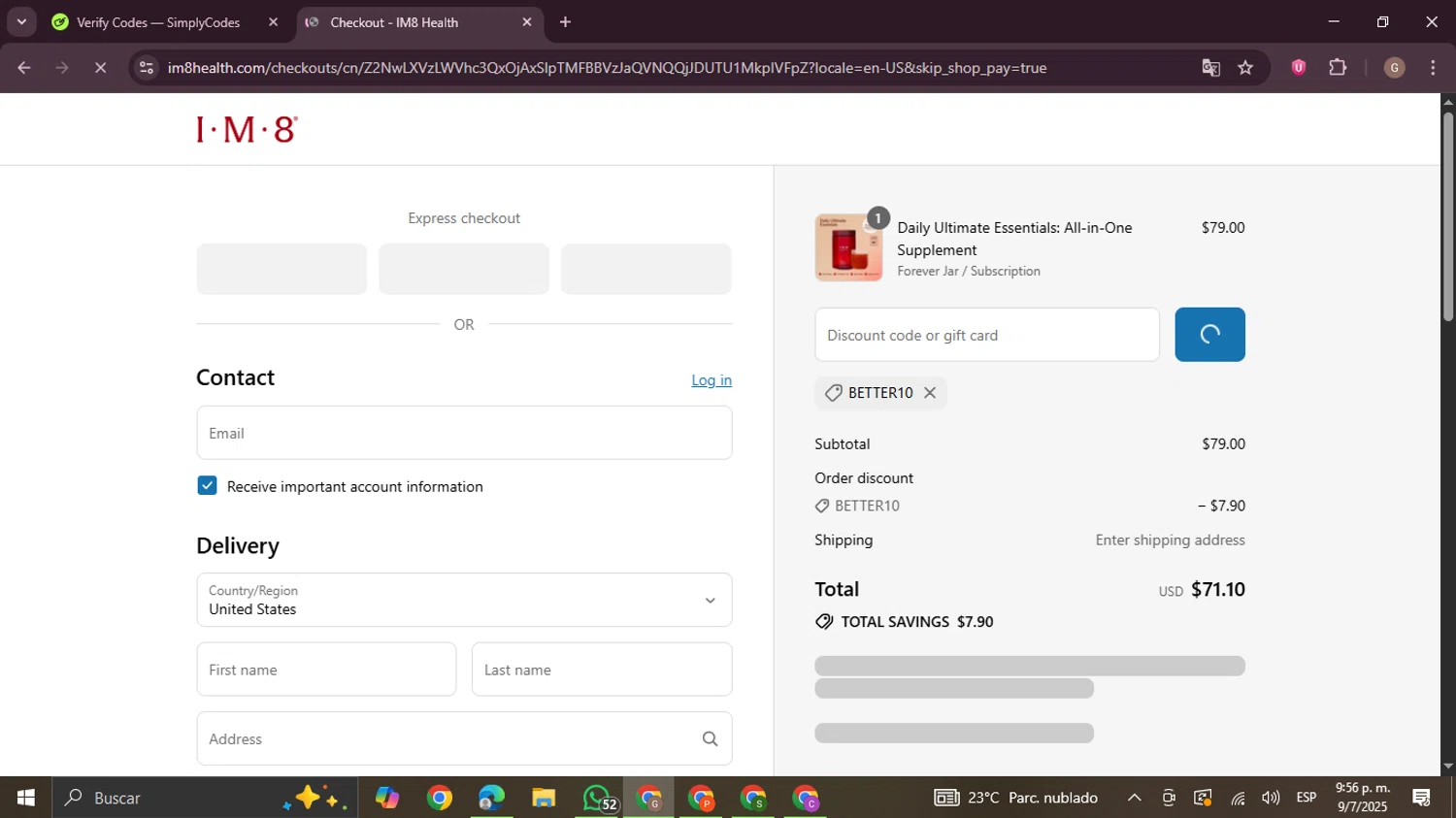Open the purple shield extension icon
Screen dimensions: 1456x818
(x=1299, y=67)
